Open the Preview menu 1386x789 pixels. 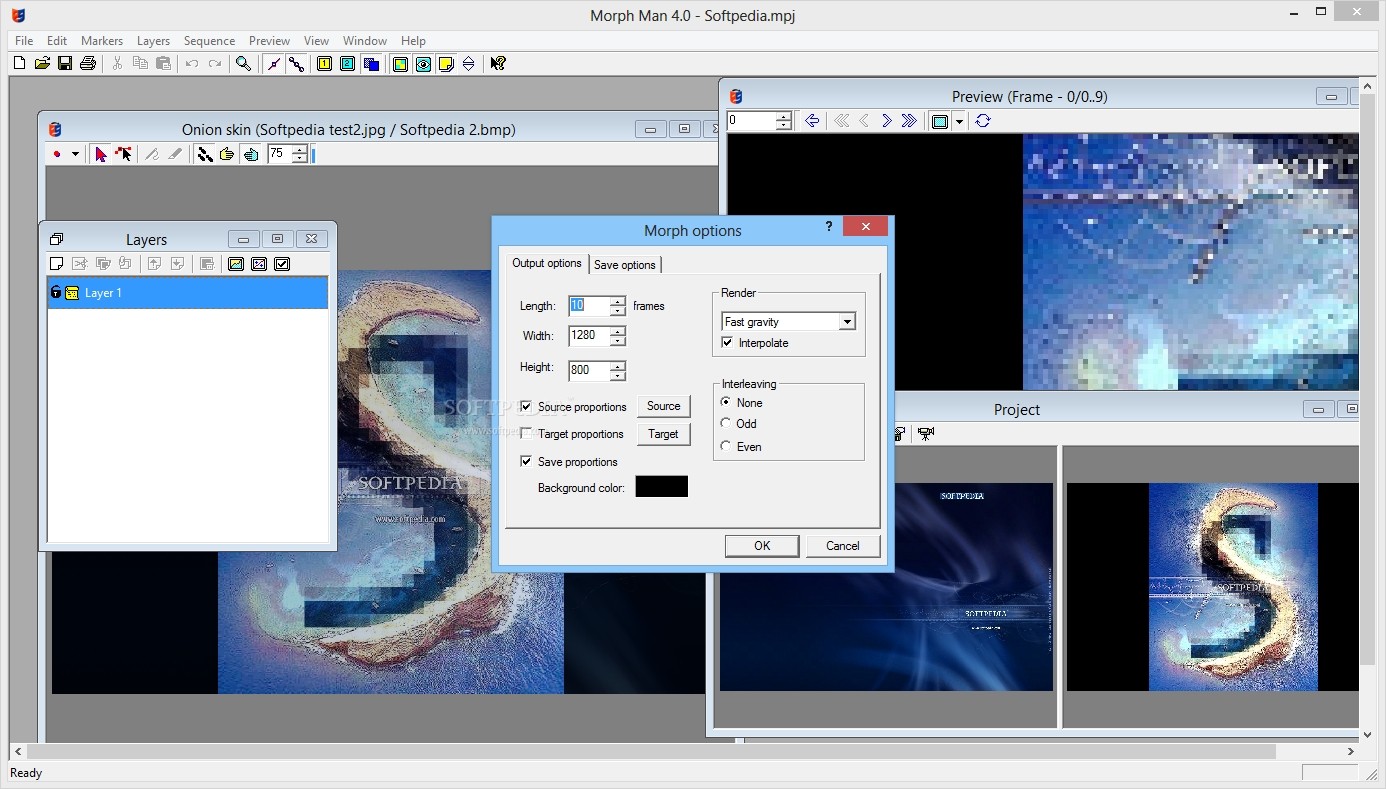pos(269,41)
